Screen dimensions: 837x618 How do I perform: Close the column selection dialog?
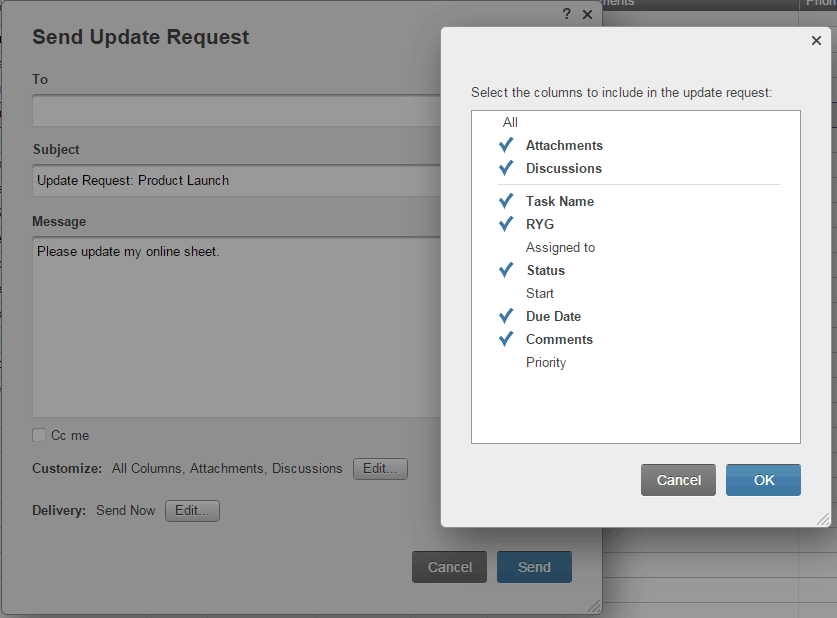click(816, 41)
